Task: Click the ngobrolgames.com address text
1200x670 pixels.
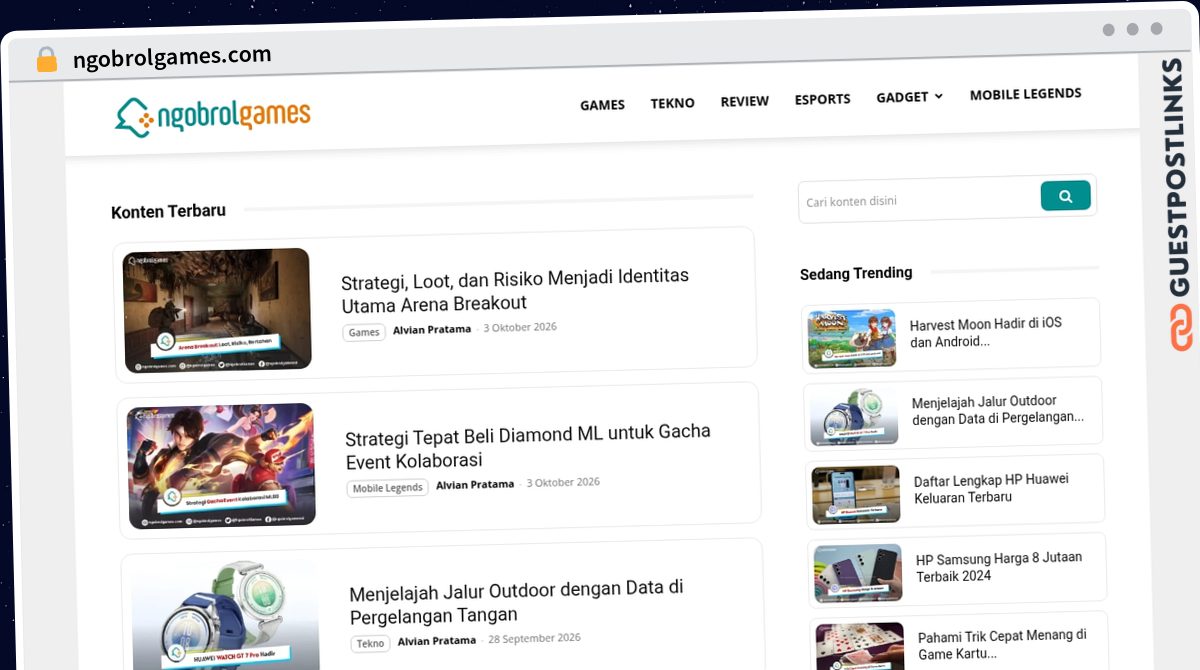Action: pos(172,57)
